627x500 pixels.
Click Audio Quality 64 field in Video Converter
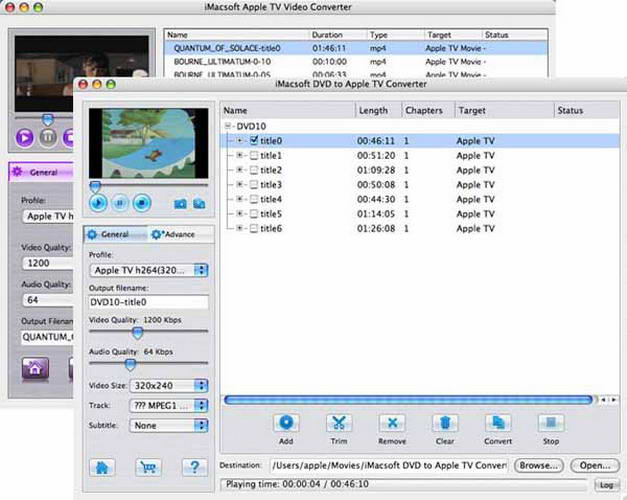pos(48,300)
